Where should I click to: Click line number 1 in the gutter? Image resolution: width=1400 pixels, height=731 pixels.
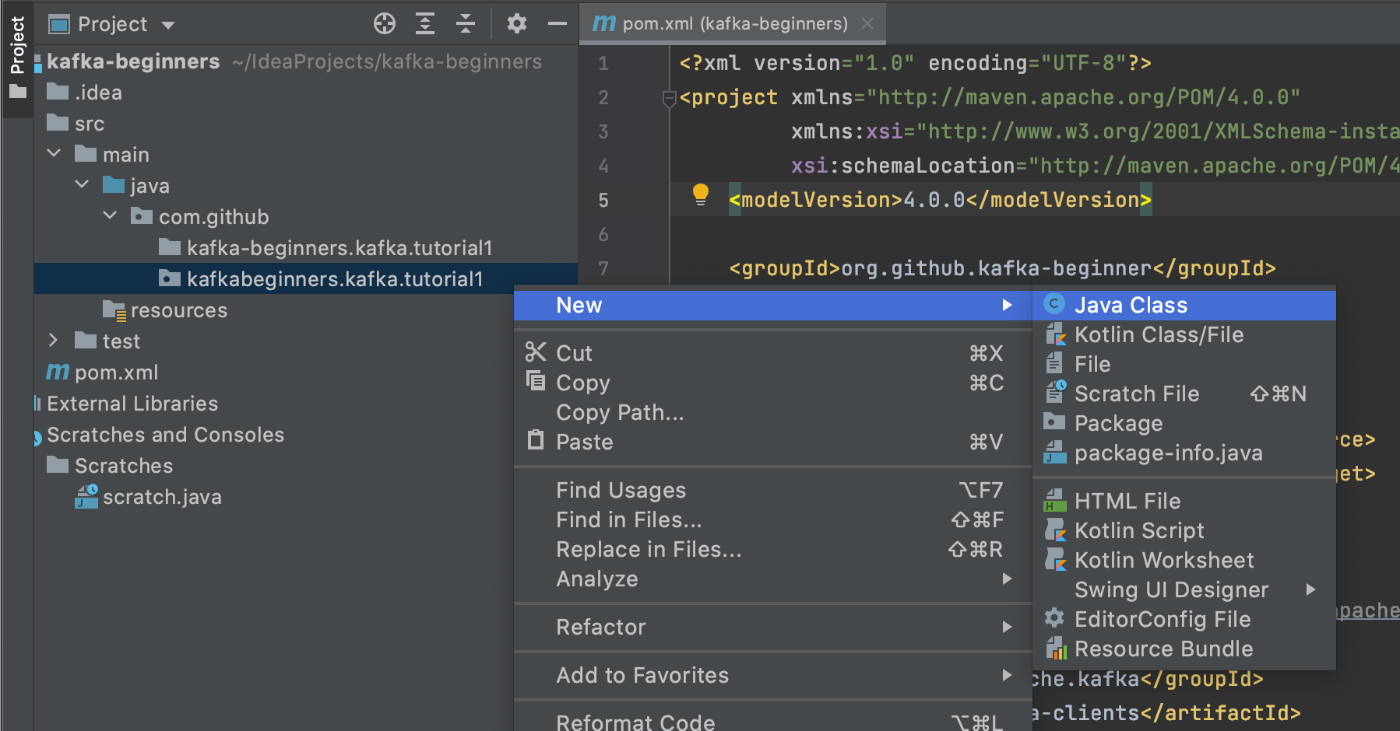(x=603, y=64)
